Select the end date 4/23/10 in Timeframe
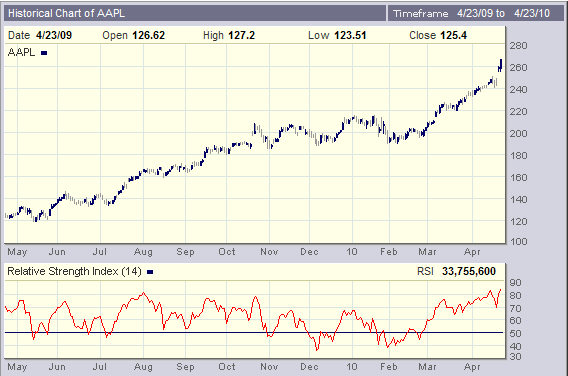This screenshot has height=376, width=568. click(x=532, y=13)
